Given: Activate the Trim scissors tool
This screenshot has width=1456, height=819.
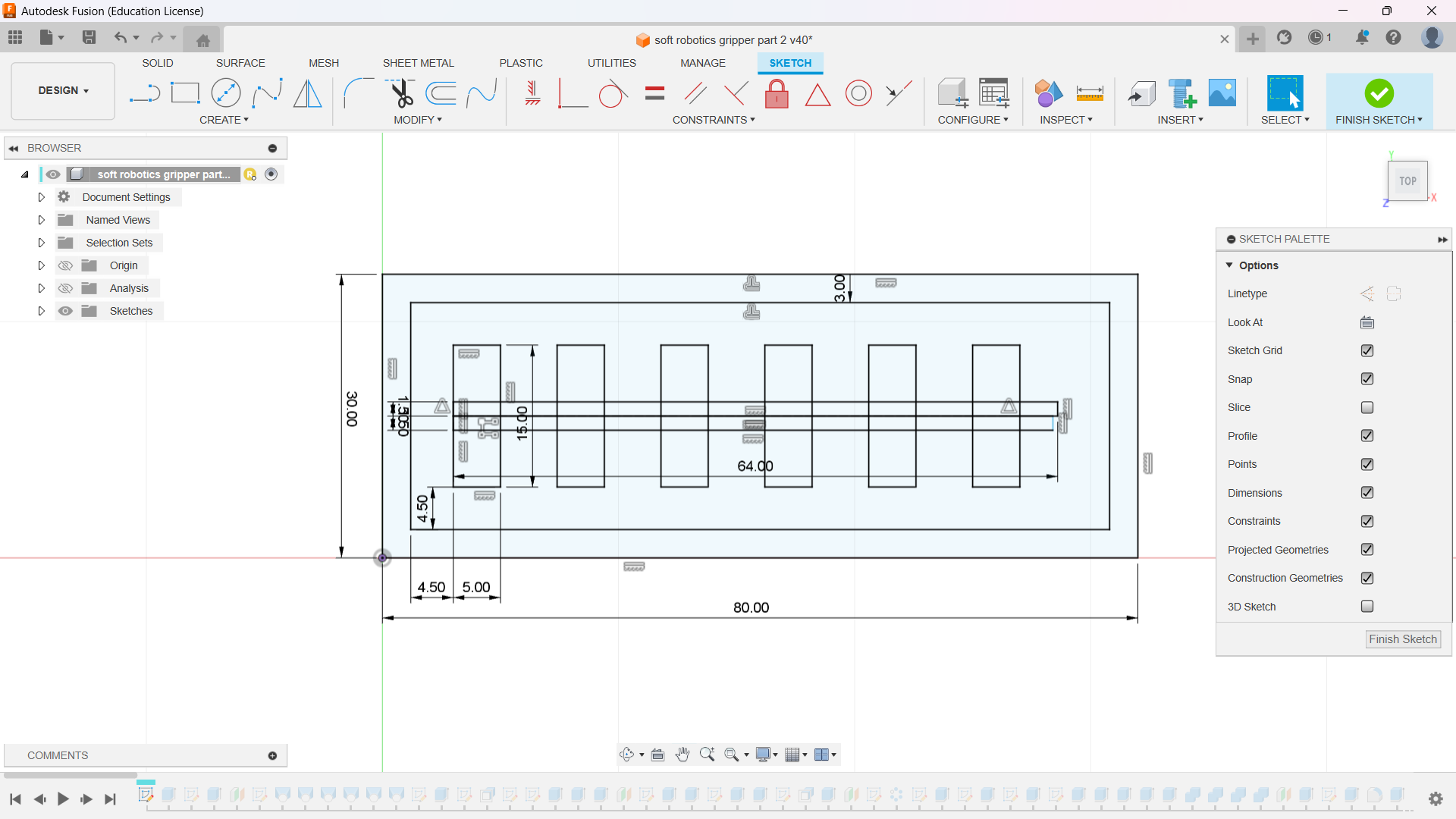Looking at the screenshot, I should pyautogui.click(x=401, y=93).
